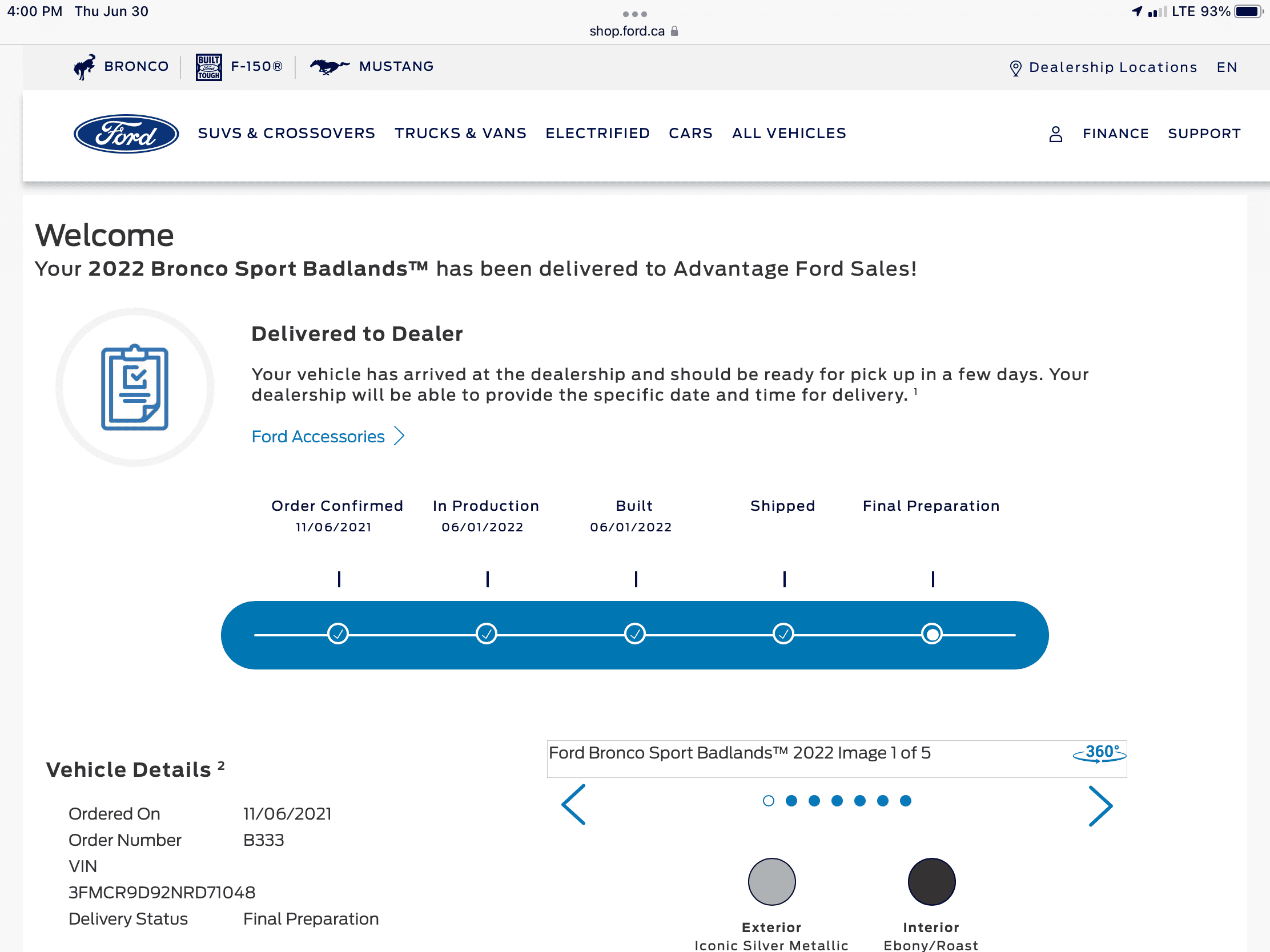Click the Bronco horse icon
The width and height of the screenshot is (1270, 952).
pos(85,67)
